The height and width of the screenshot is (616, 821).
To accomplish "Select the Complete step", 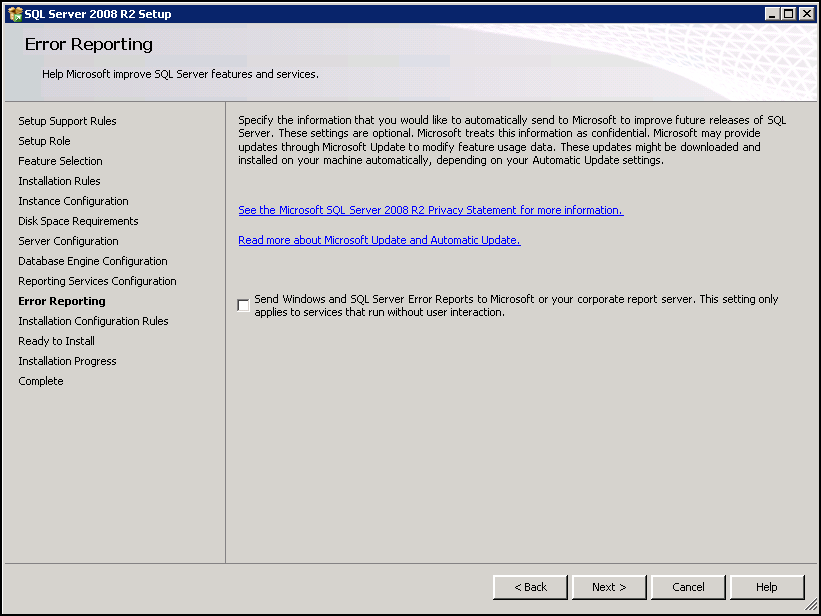I will click(41, 381).
